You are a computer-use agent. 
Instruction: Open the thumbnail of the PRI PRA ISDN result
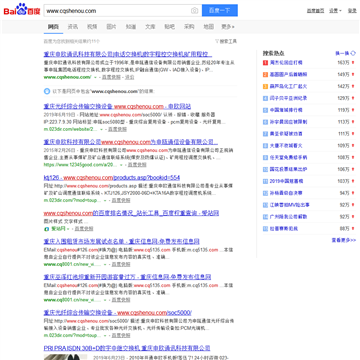(65, 357)
